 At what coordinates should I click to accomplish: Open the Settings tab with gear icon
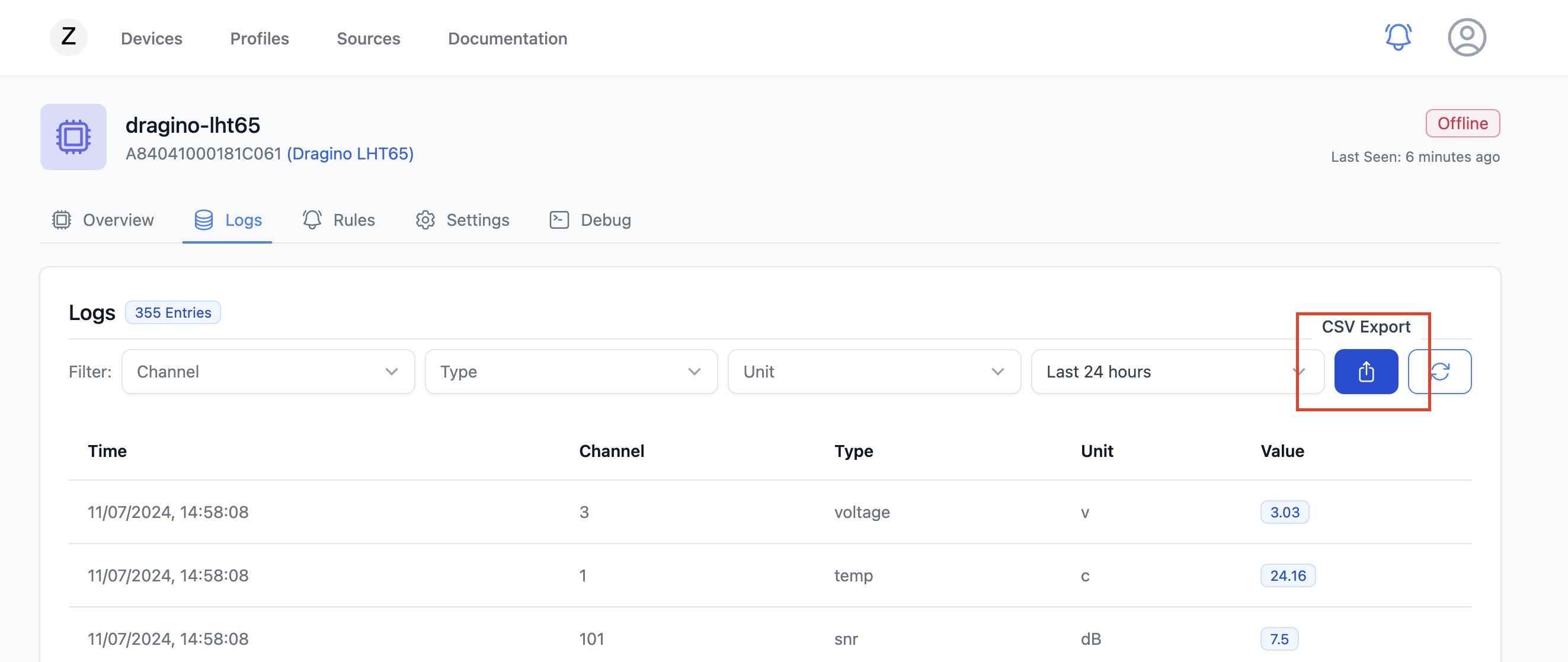pos(463,220)
